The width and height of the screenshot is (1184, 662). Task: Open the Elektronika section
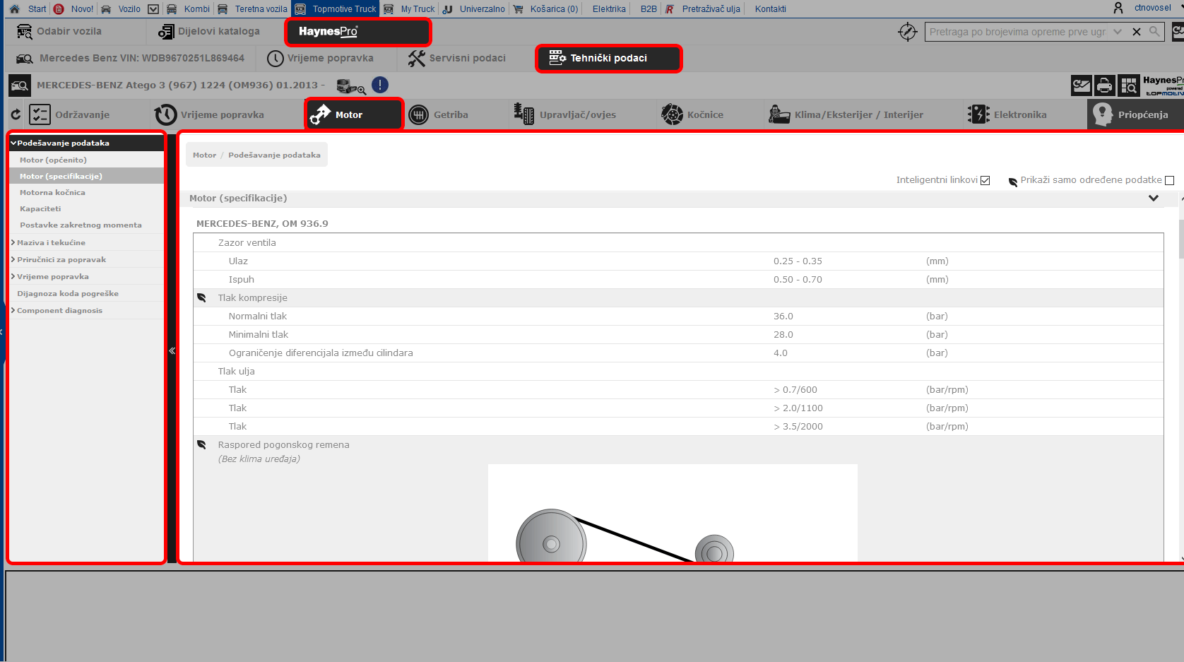click(x=1007, y=115)
